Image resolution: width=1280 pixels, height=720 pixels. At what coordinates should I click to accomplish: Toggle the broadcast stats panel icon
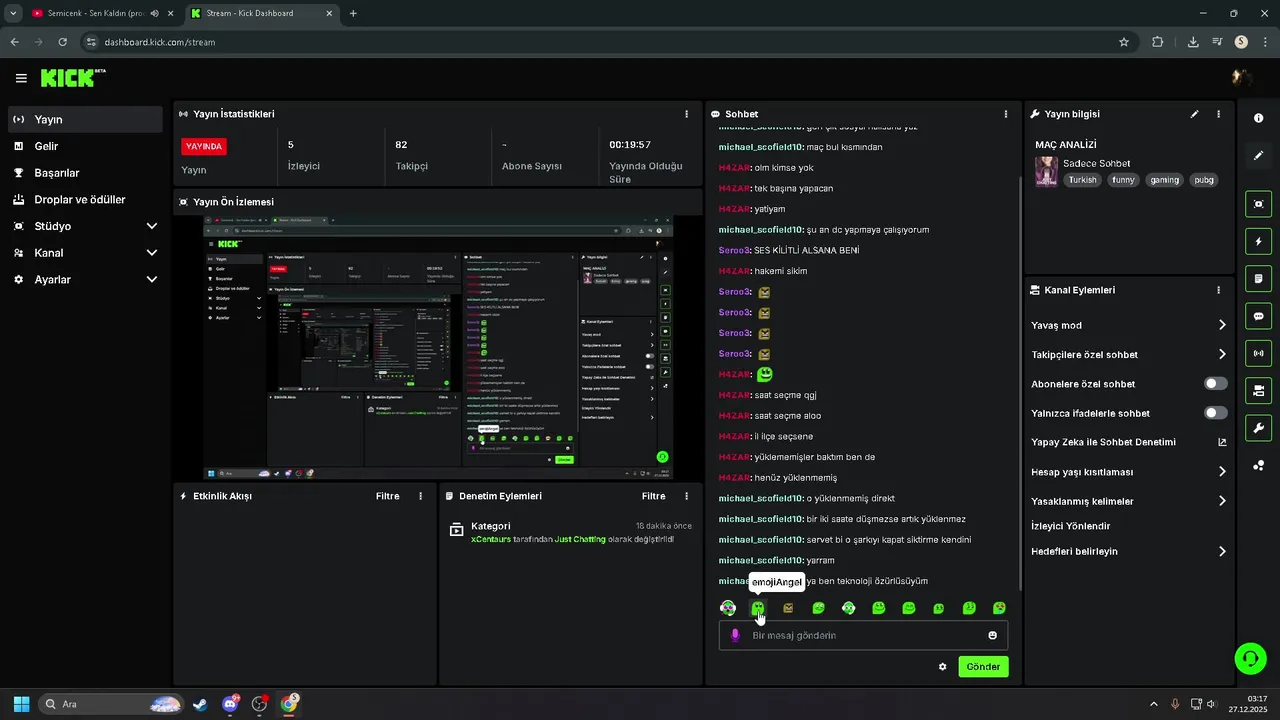click(x=1258, y=353)
